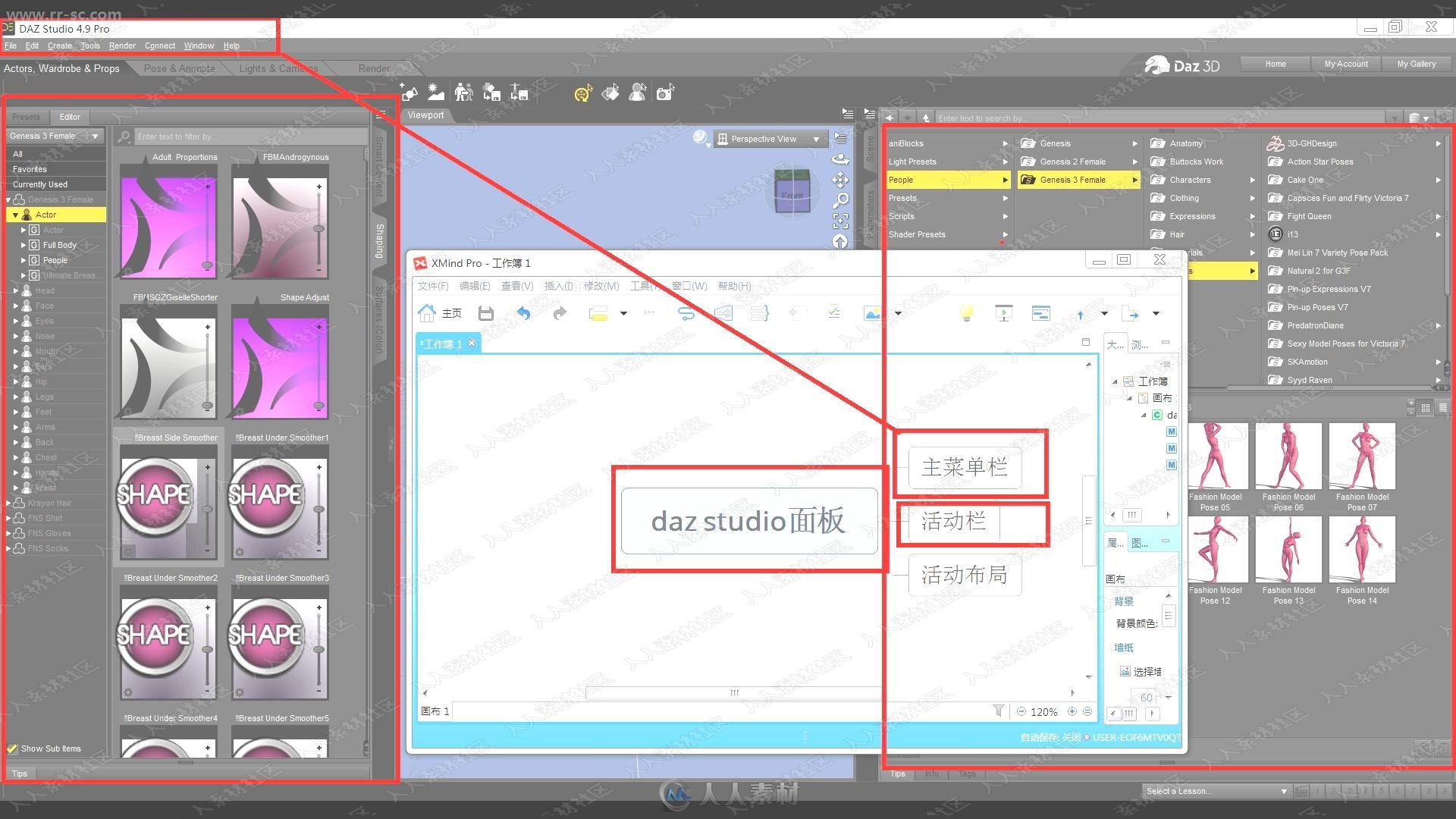The width and height of the screenshot is (1456, 819).
Task: Expand the Krayon Hair tree node
Action: (x=8, y=503)
